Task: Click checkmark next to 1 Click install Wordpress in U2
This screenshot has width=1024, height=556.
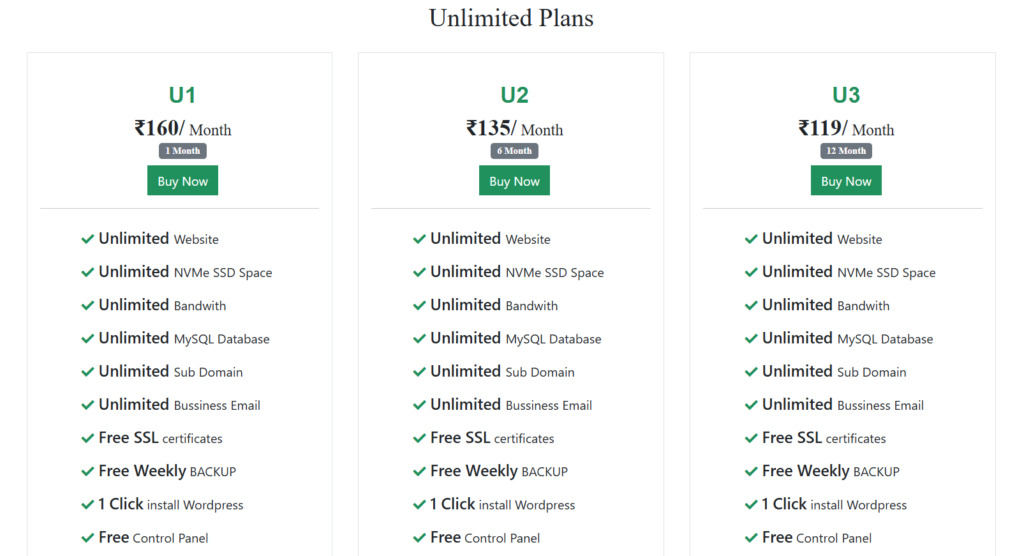Action: click(420, 504)
